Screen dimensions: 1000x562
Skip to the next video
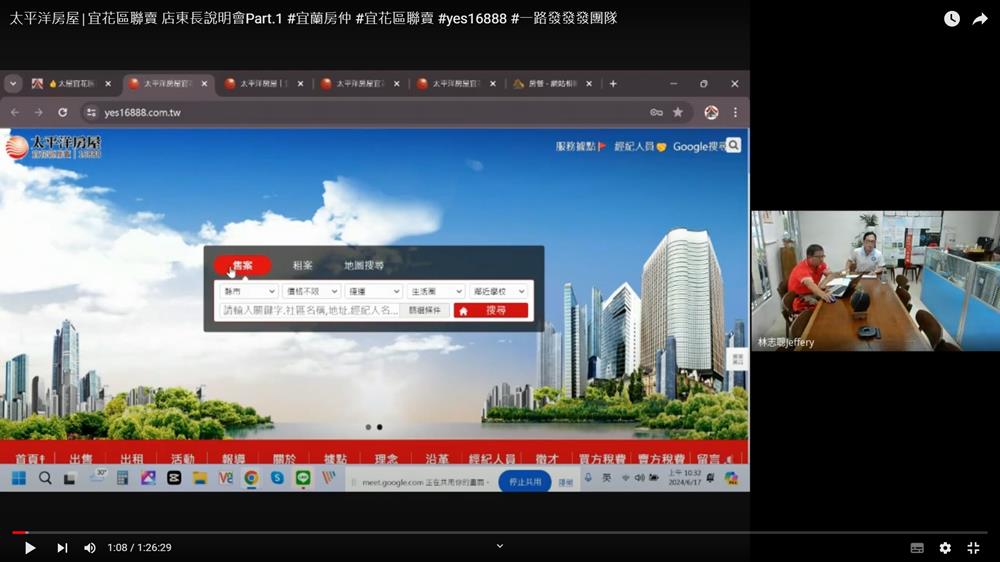(x=62, y=548)
